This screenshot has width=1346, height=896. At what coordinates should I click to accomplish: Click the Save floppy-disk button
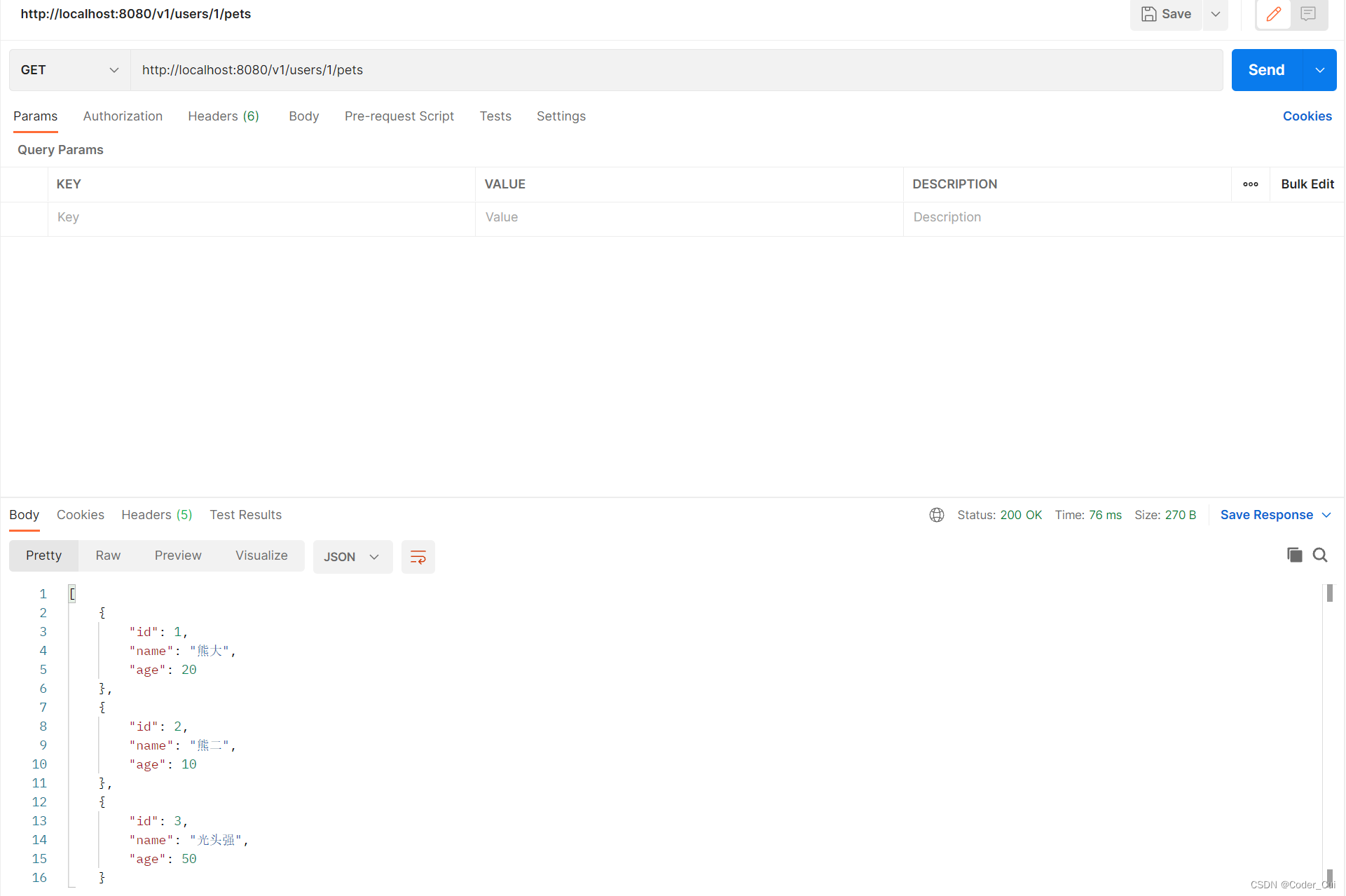click(x=1166, y=14)
